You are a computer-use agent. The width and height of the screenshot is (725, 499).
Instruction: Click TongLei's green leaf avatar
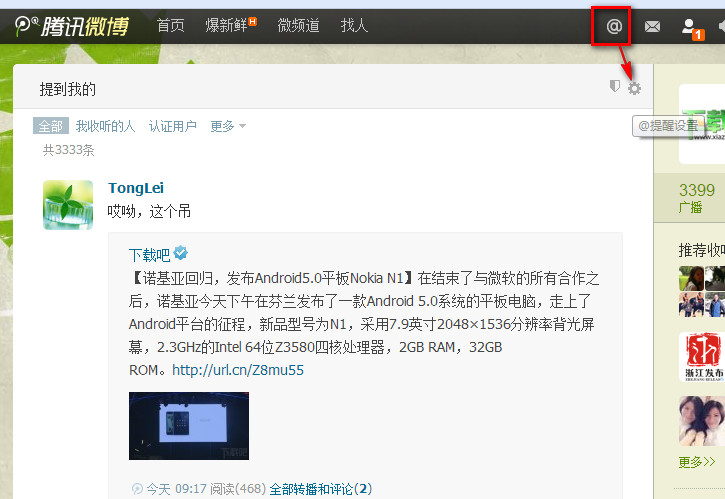(x=68, y=205)
